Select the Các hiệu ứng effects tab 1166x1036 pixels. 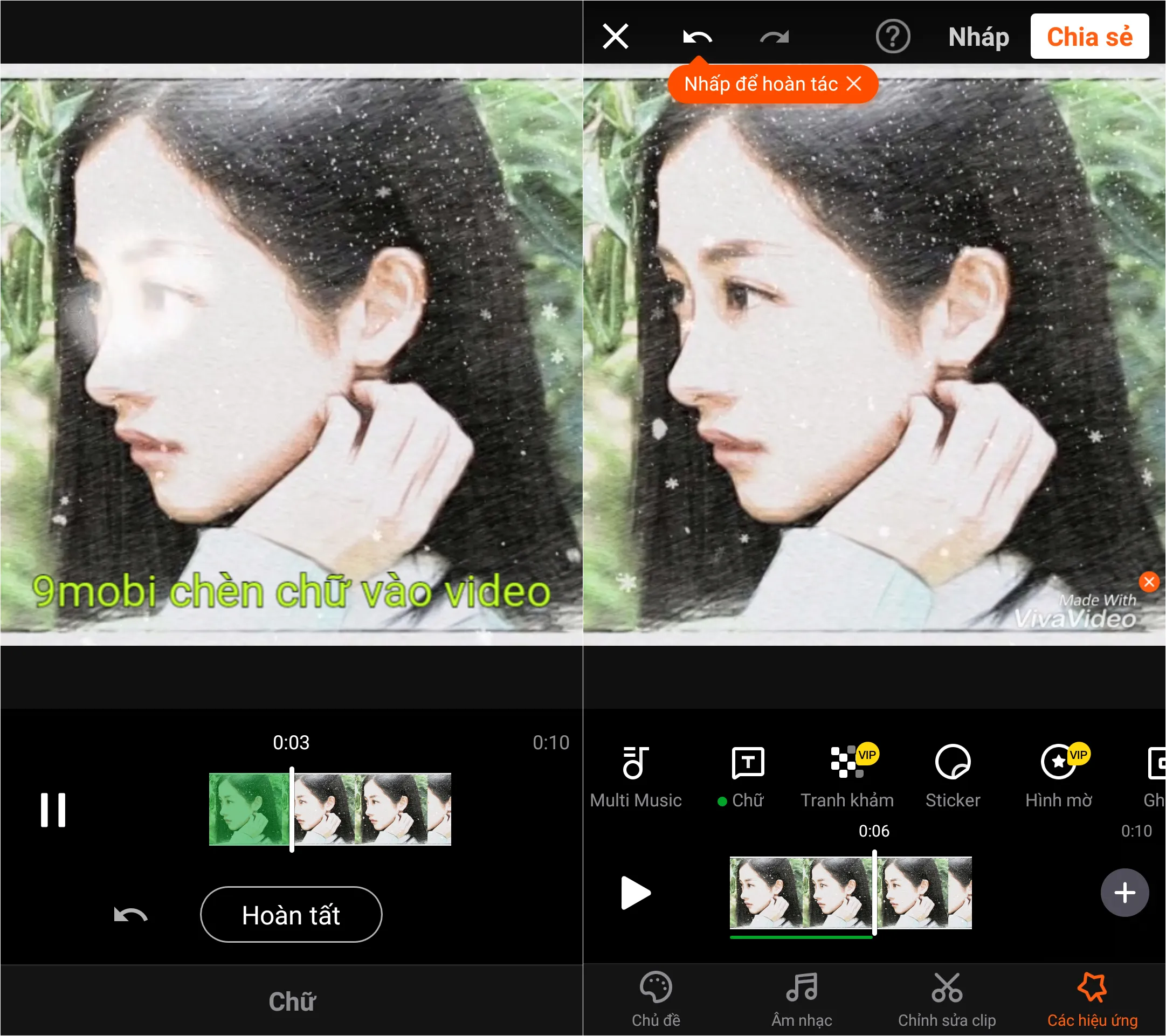coord(1092,1000)
